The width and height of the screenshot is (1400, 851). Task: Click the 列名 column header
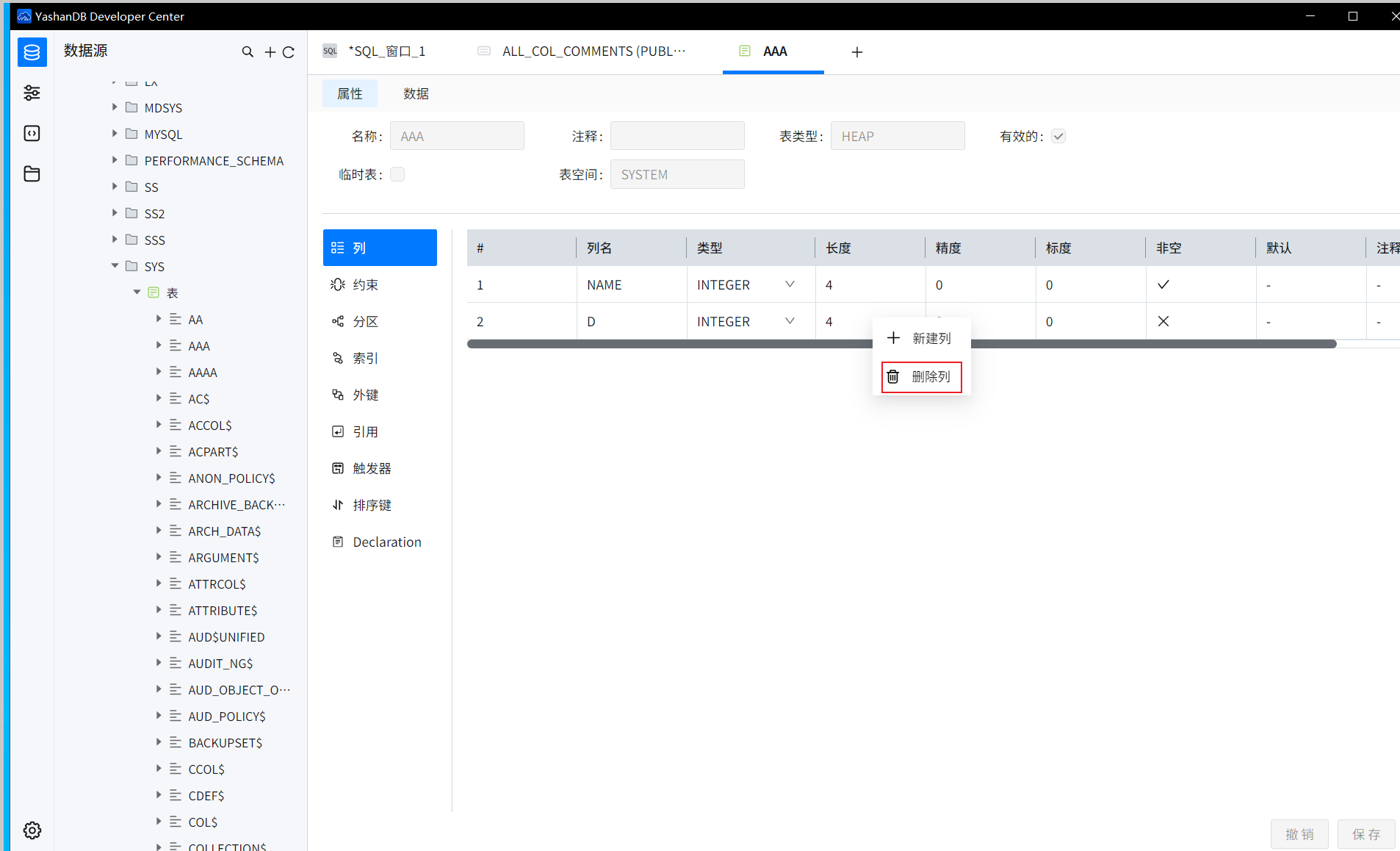point(632,248)
